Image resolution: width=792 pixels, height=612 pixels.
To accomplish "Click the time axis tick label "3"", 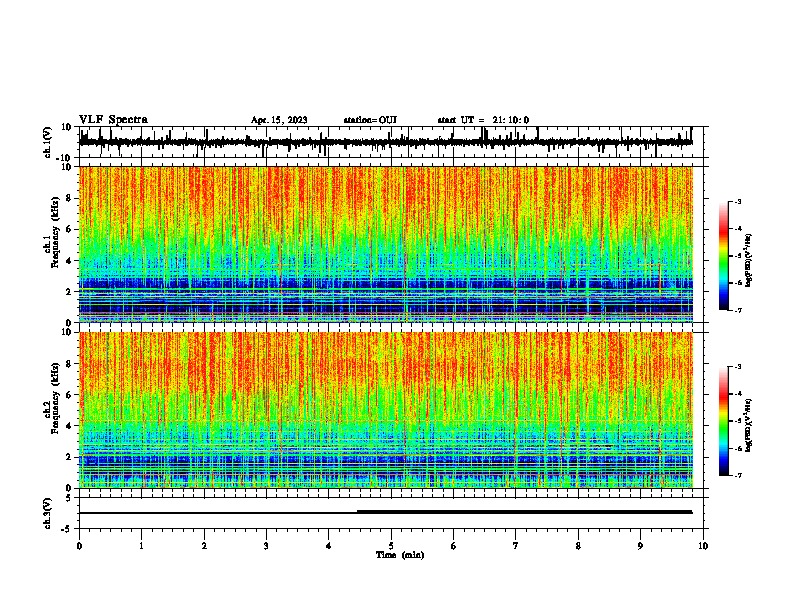I will (266, 546).
